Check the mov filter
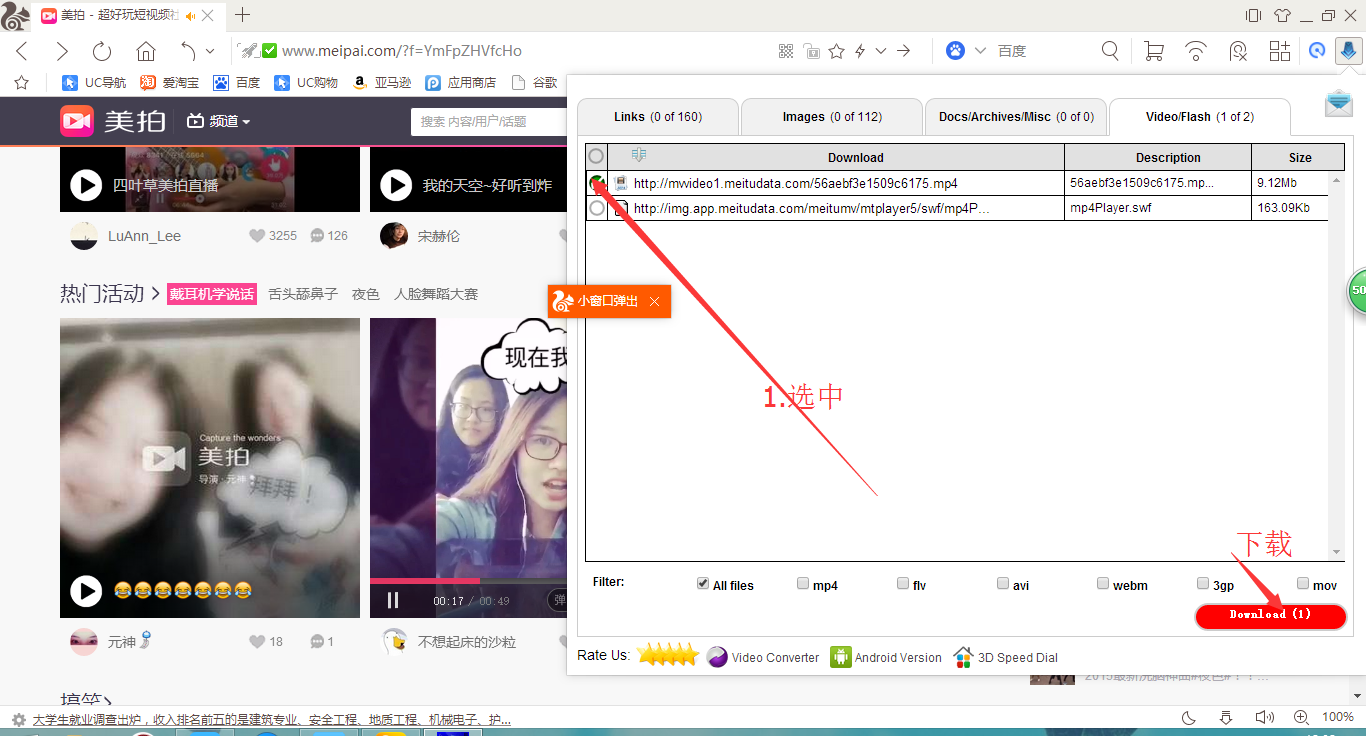This screenshot has width=1366, height=736. 1302,584
